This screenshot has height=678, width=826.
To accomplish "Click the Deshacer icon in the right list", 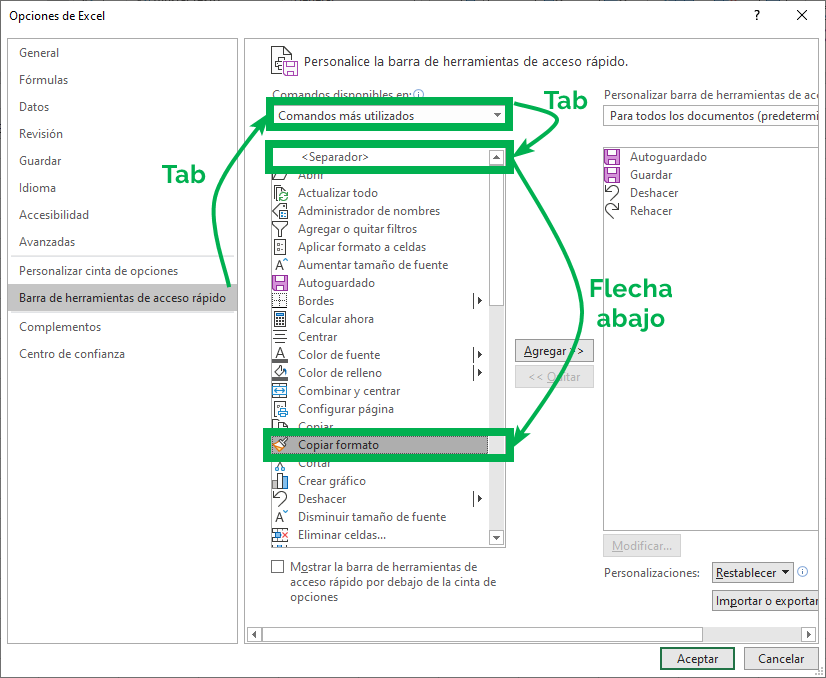I will [612, 193].
